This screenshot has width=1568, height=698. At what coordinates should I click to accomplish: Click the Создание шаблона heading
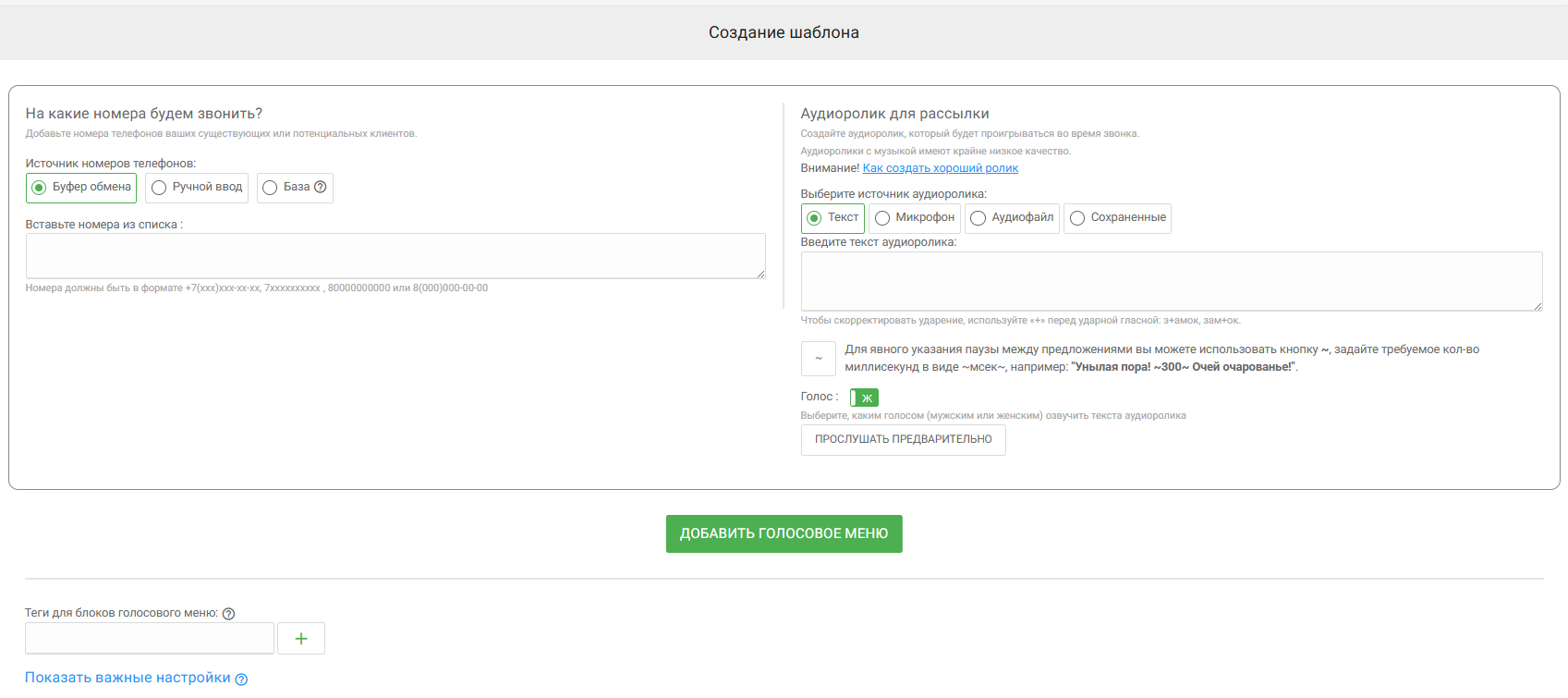coord(784,32)
